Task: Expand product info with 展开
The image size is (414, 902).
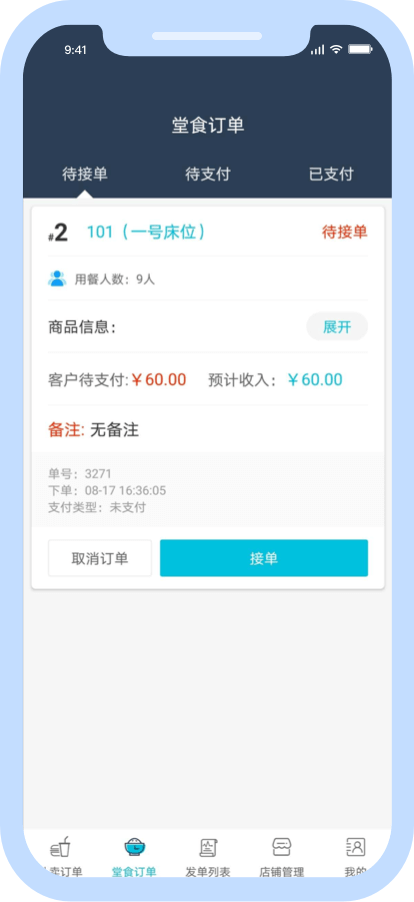Action: pyautogui.click(x=337, y=327)
